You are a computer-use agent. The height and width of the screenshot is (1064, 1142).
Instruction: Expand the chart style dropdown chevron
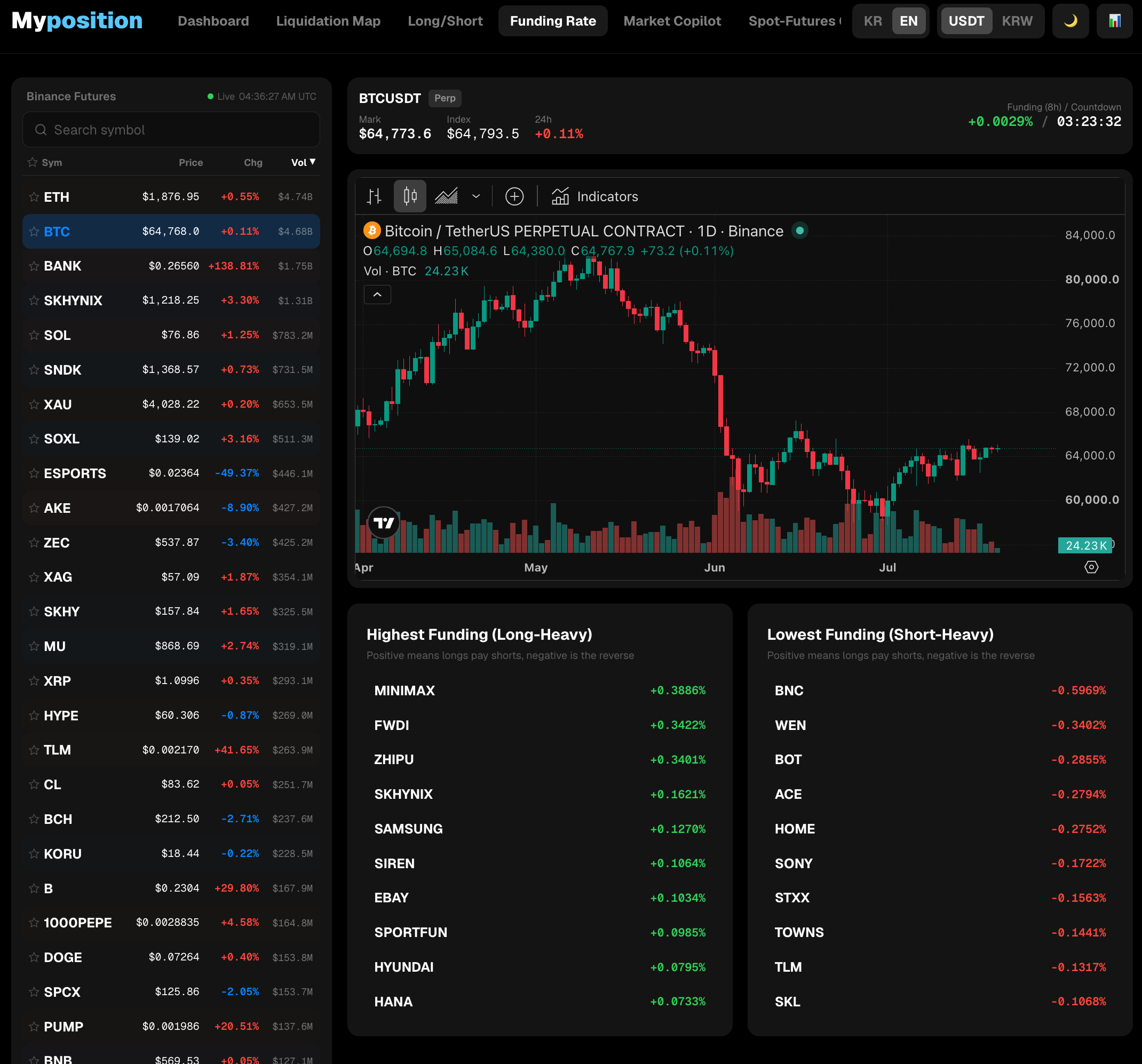tap(476, 196)
